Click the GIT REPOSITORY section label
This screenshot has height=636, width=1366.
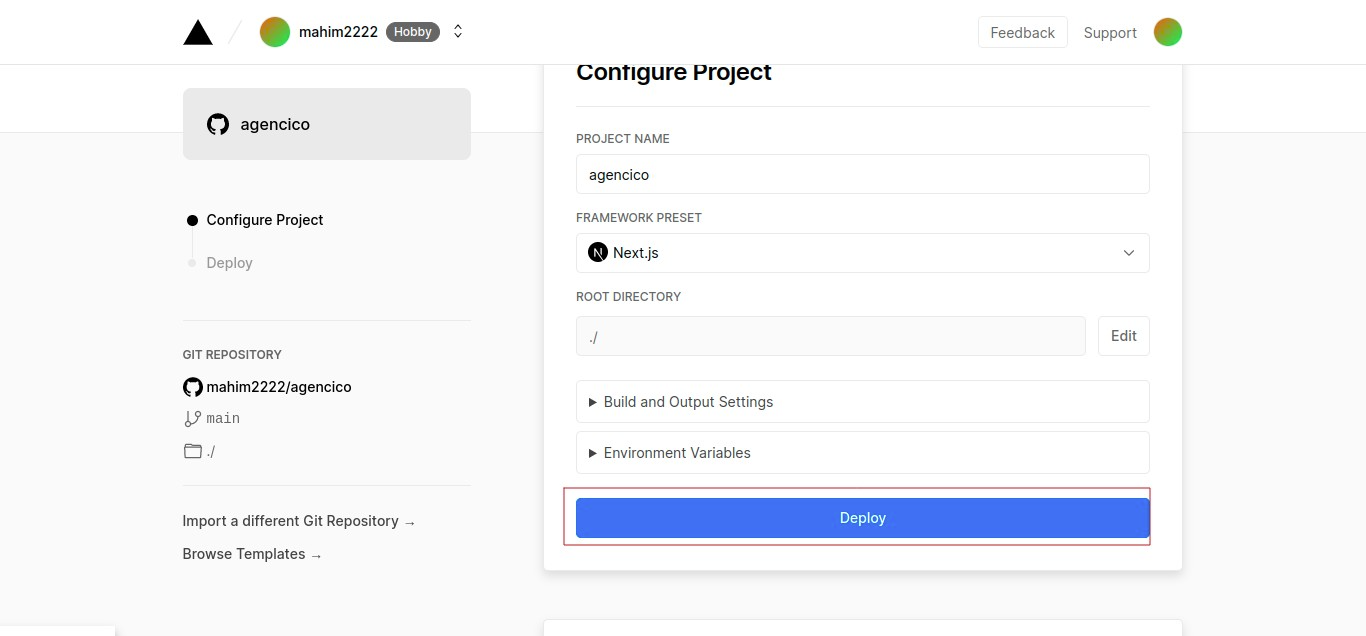(232, 355)
